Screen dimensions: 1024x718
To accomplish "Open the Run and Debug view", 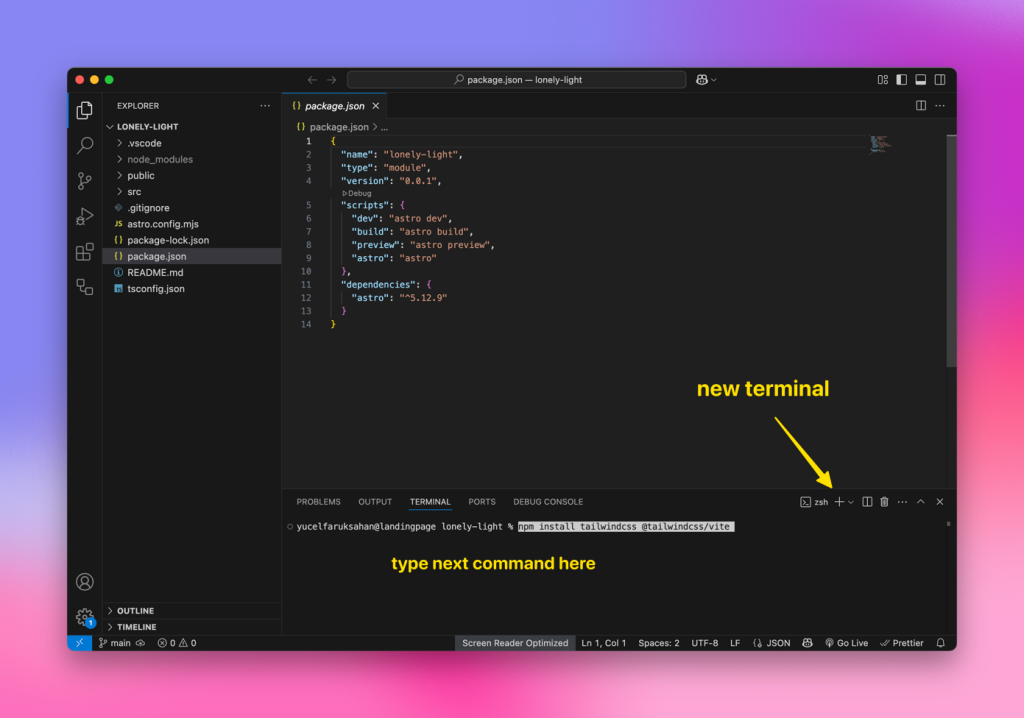I will (85, 216).
